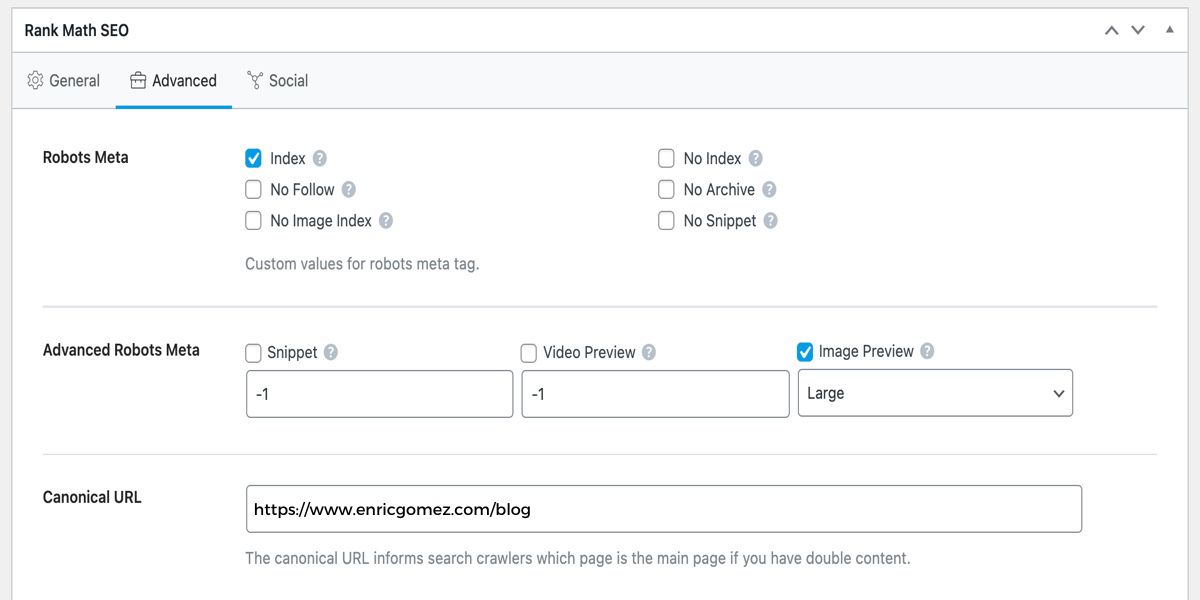Click the Advanced Robots Meta label
This screenshot has width=1200, height=600.
coord(121,350)
